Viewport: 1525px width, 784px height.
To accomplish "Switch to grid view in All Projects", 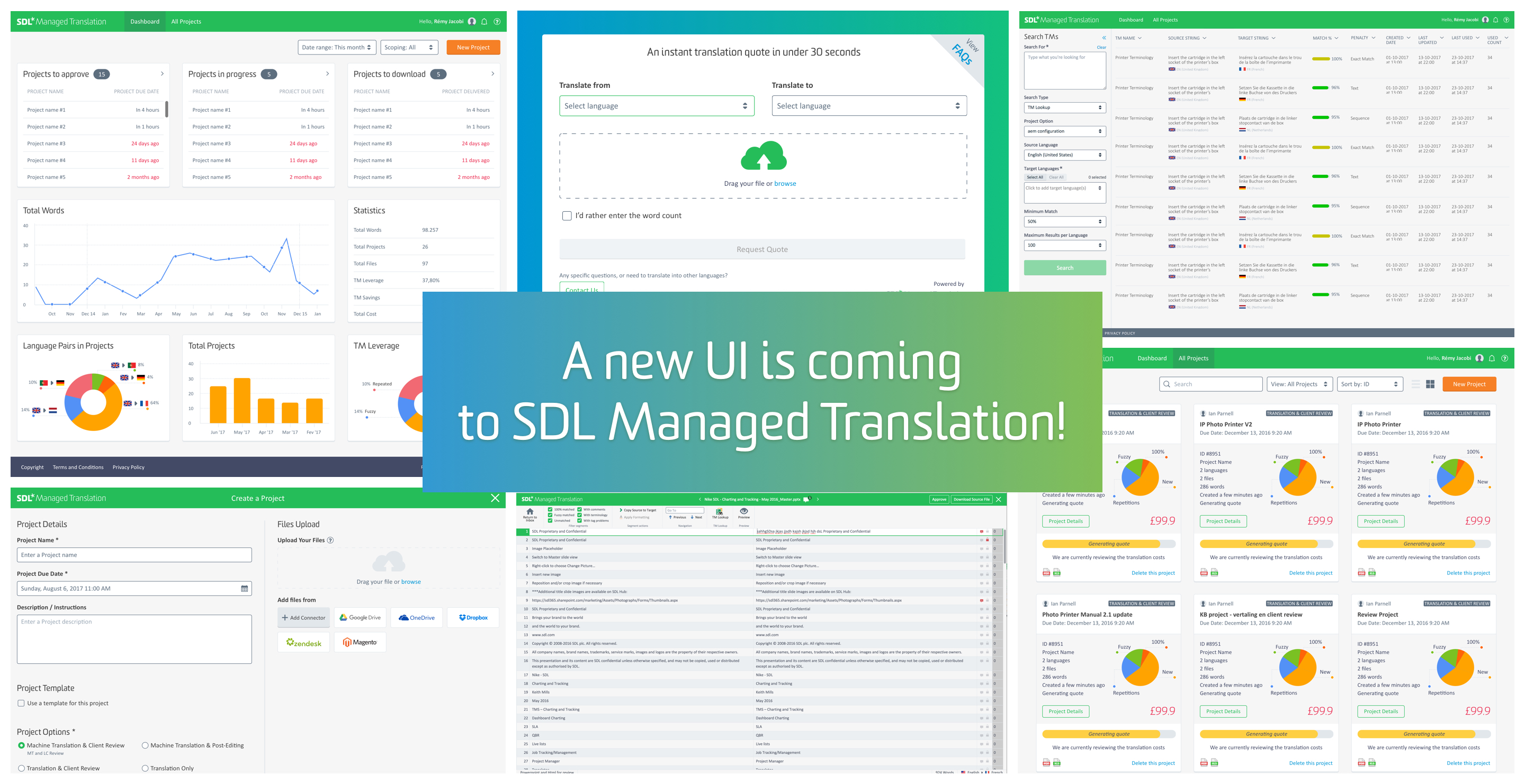I will [x=1430, y=384].
